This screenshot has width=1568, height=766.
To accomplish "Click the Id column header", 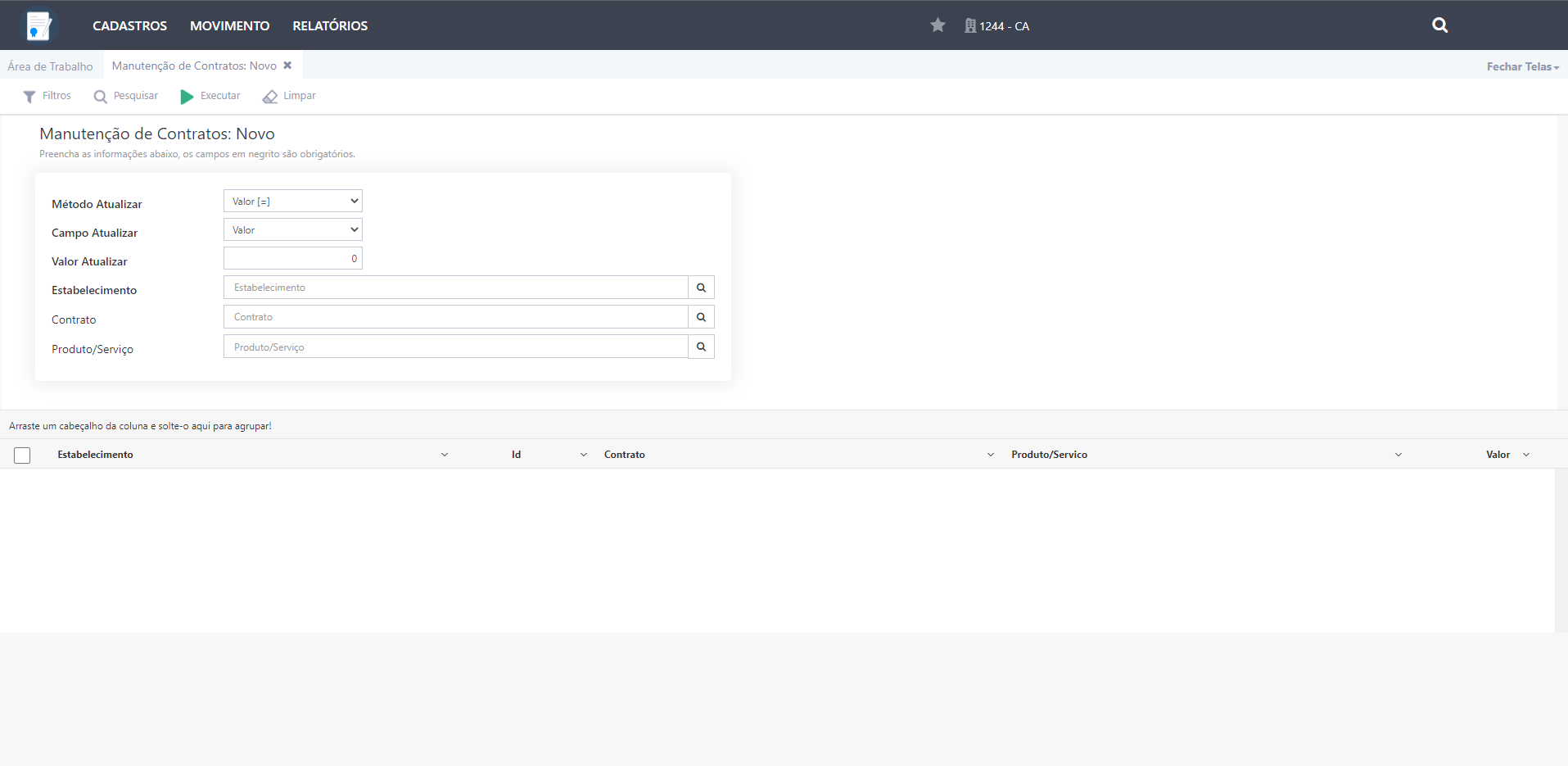I will tap(517, 455).
